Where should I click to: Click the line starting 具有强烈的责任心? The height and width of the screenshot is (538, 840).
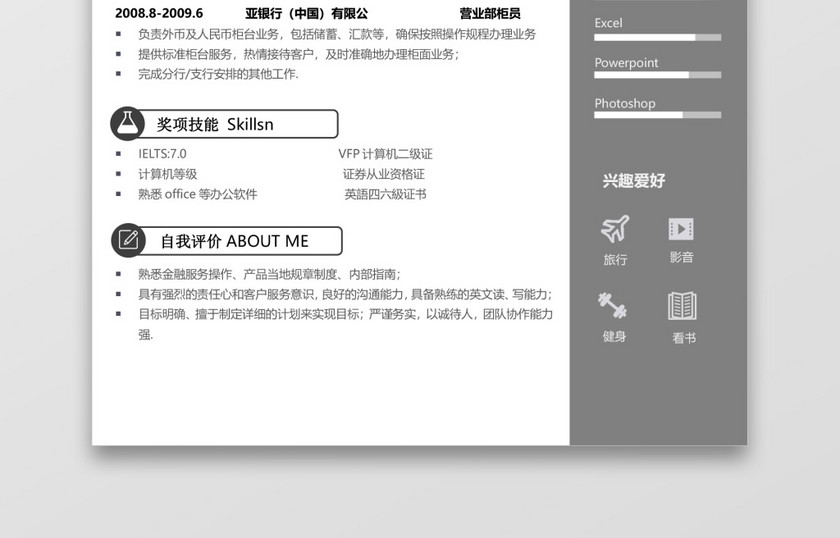[x=345, y=294]
